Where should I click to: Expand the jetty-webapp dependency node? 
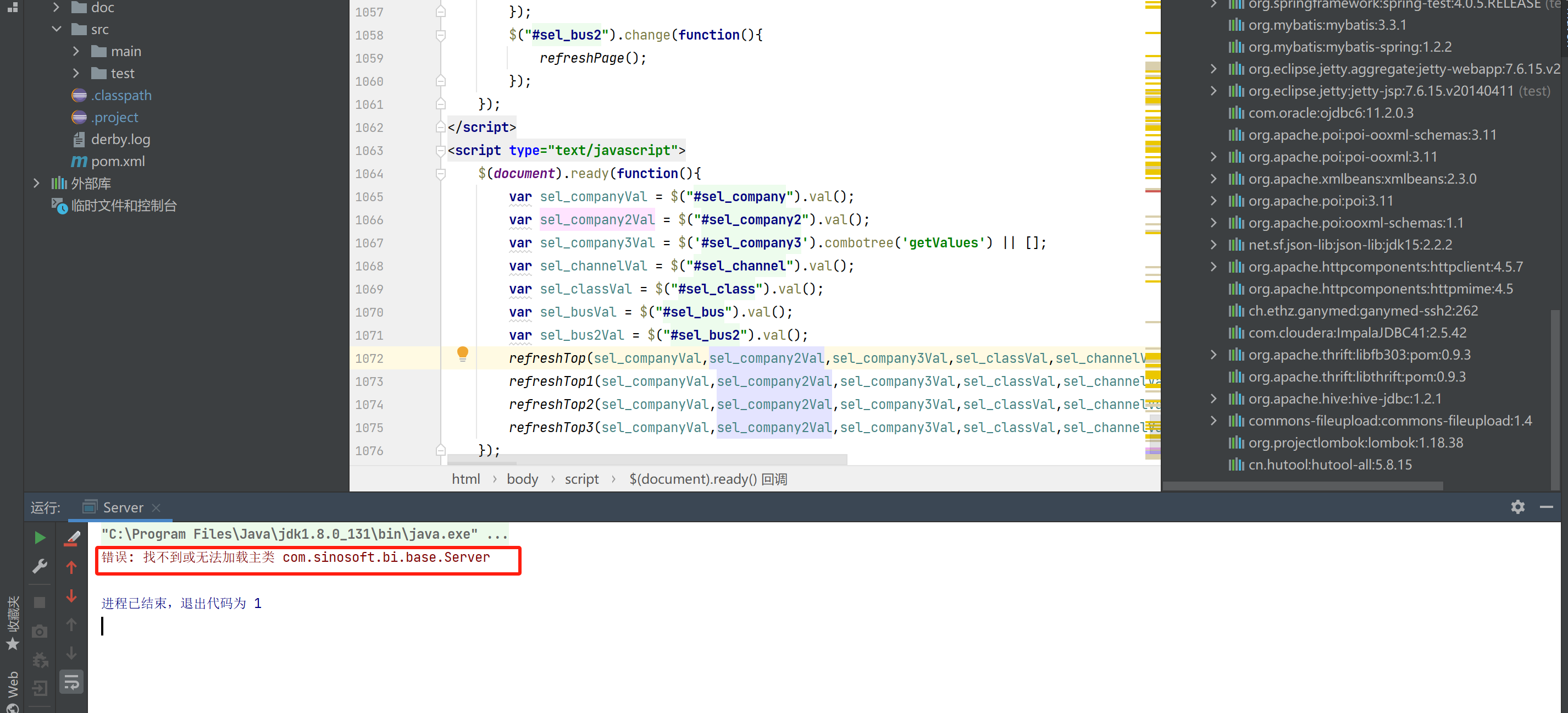point(1213,69)
